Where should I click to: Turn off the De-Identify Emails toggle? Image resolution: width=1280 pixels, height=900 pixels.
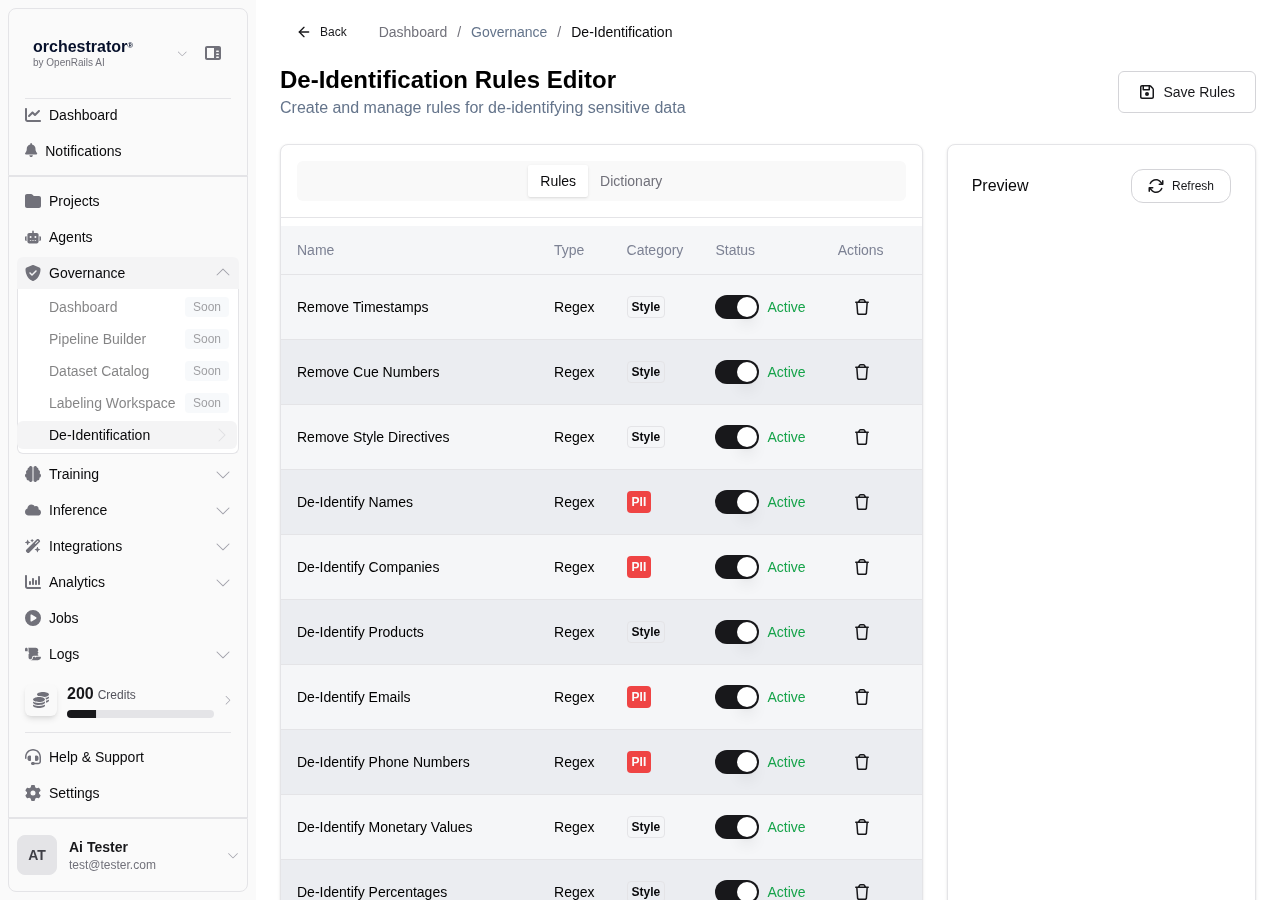point(736,697)
